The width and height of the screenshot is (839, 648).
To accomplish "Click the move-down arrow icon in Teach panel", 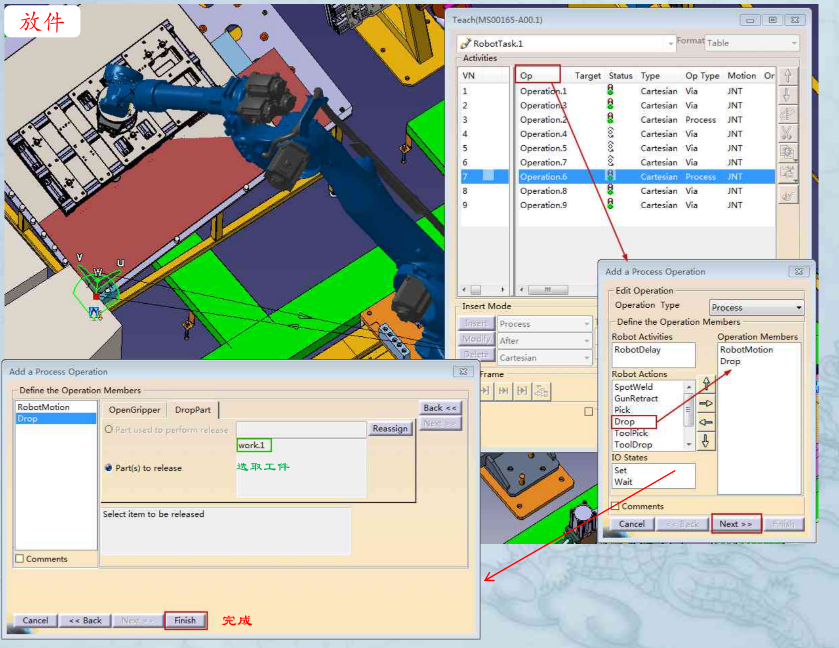I will (789, 95).
